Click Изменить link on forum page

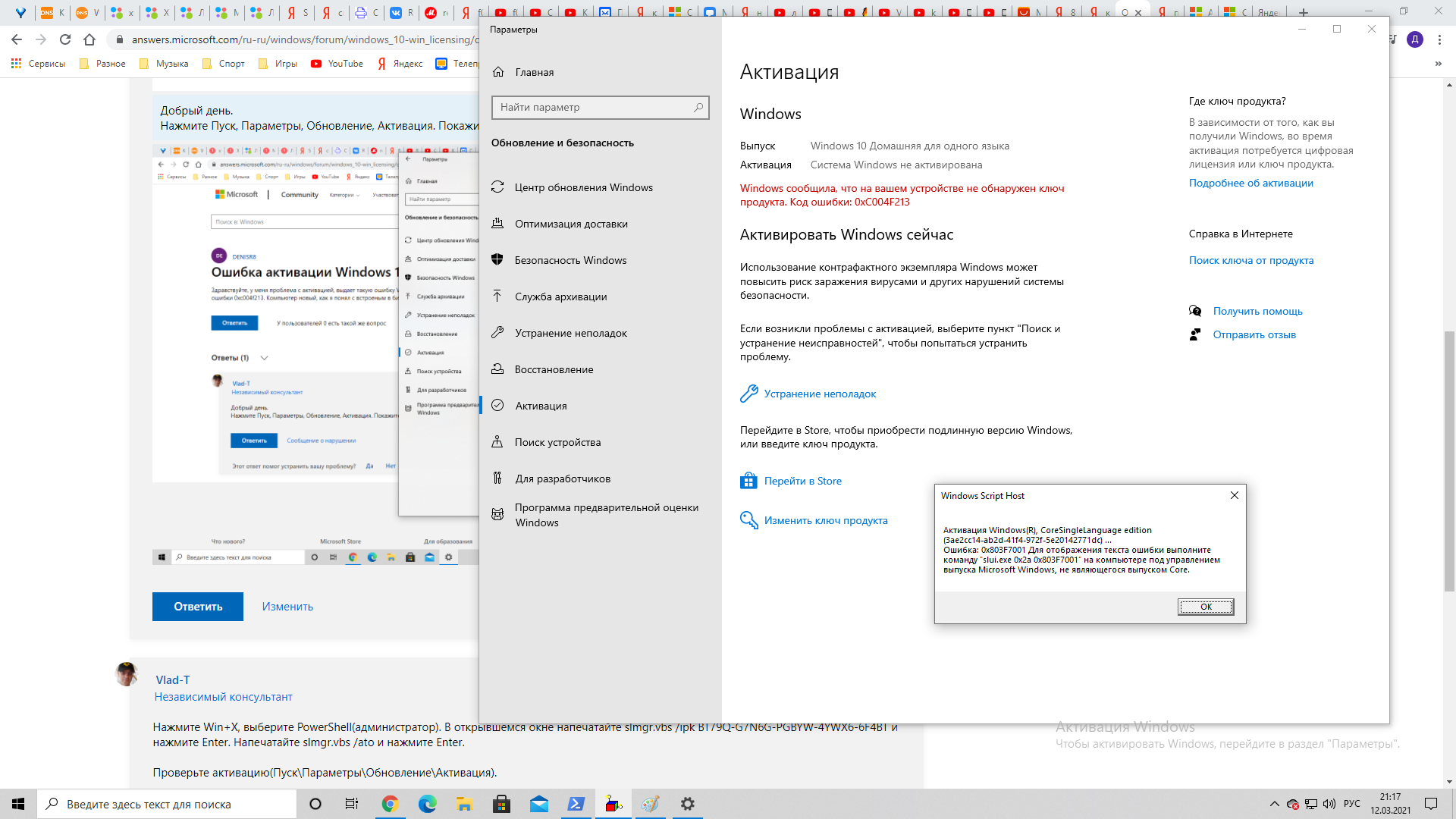(x=287, y=607)
